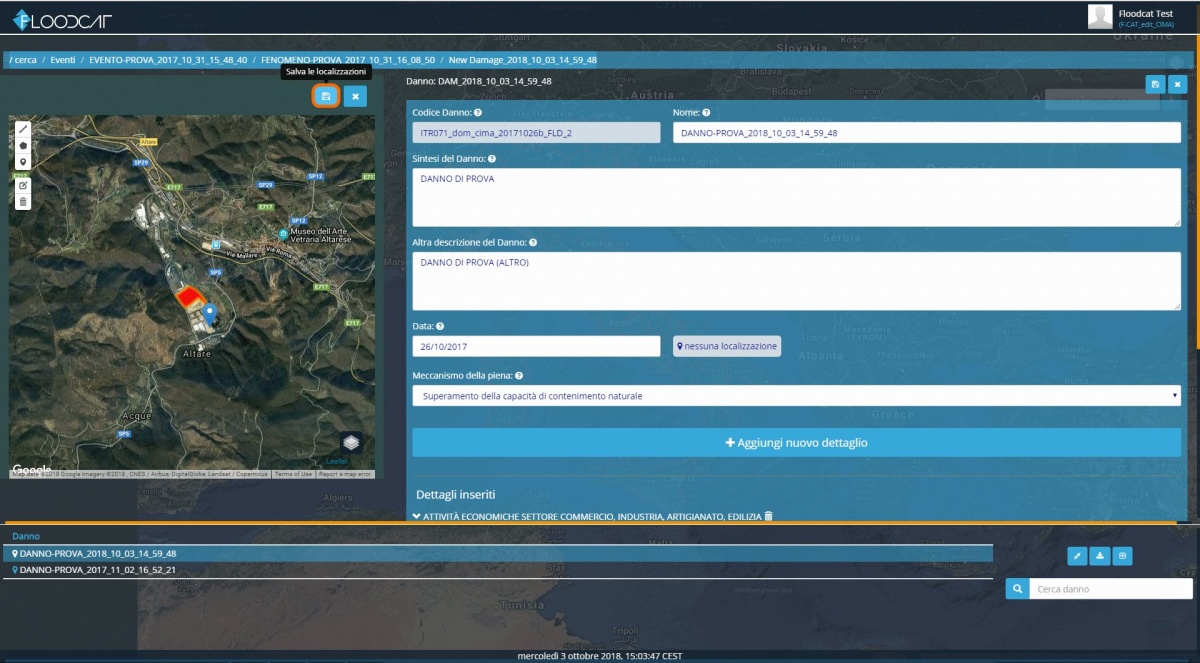Screen dimensions: 1200x663
Task: Change the date 26/10/2017 in Data field
Action: pyautogui.click(x=536, y=346)
